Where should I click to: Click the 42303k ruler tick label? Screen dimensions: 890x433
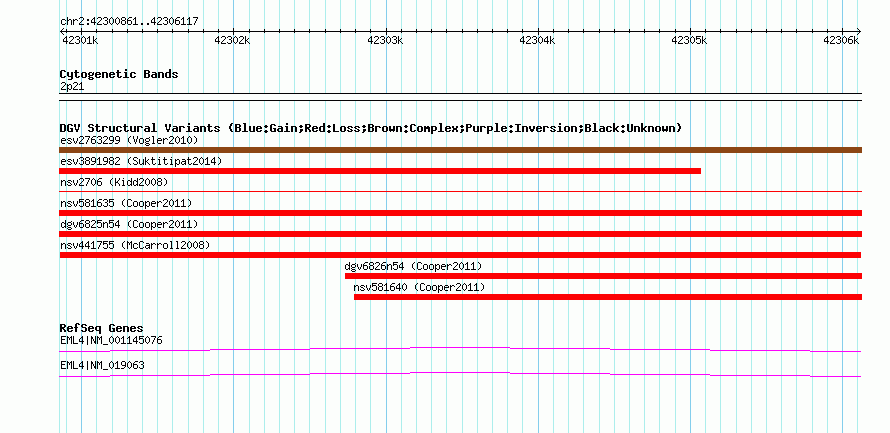[385, 40]
